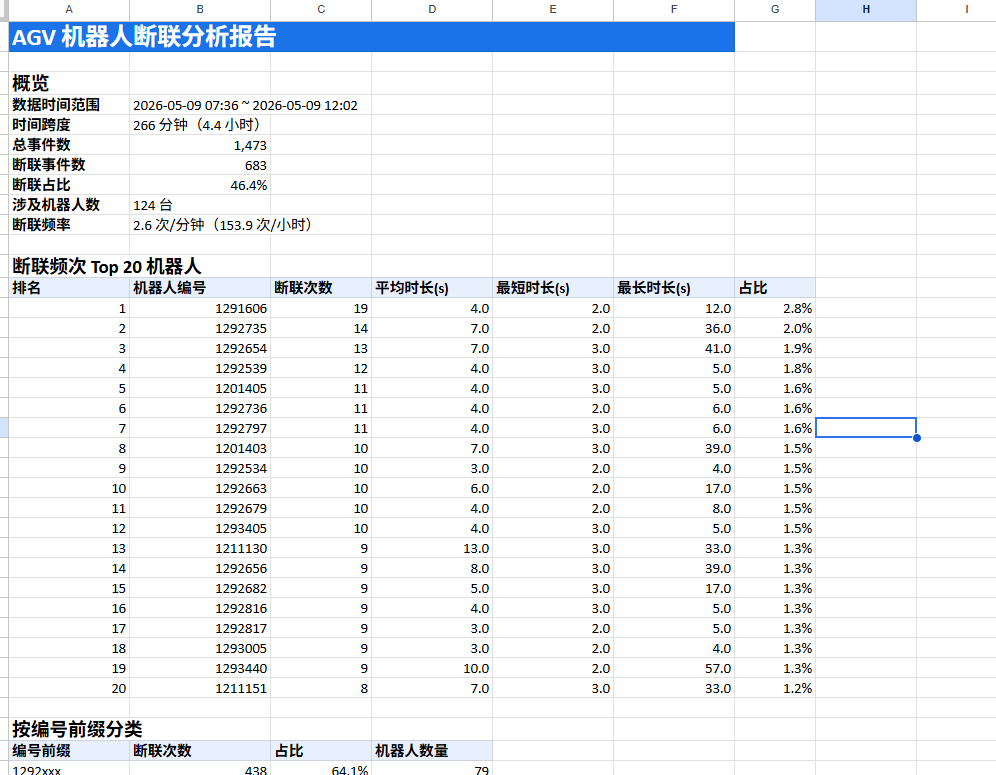This screenshot has height=775, width=996.
Task: Click the '断联频次 Top 20 机器人' heading
Action: tap(107, 266)
